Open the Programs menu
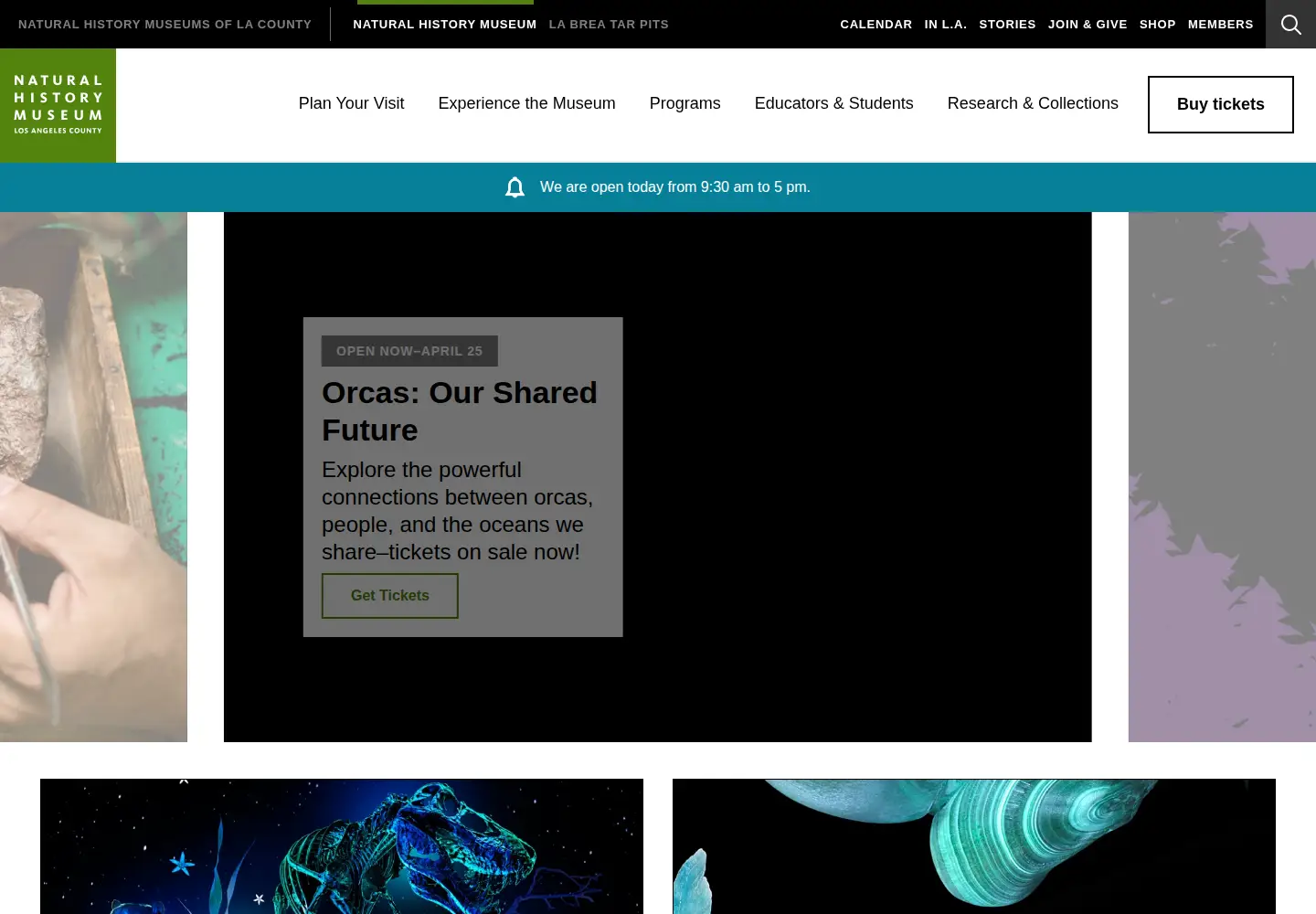Viewport: 1316px width, 914px height. coord(685,103)
